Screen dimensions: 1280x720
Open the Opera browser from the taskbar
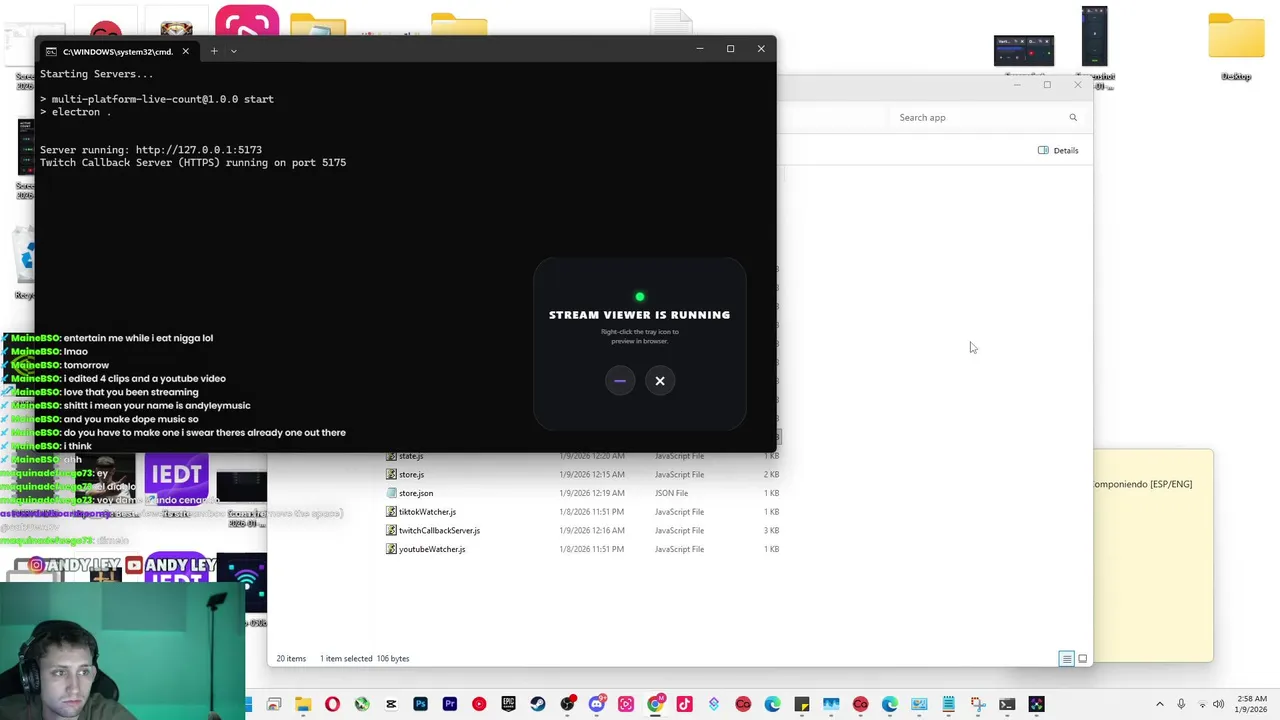[x=332, y=705]
